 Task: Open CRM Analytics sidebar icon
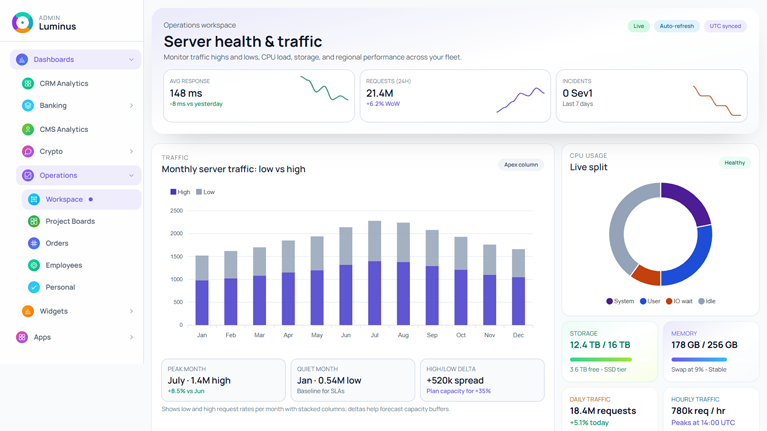28,84
